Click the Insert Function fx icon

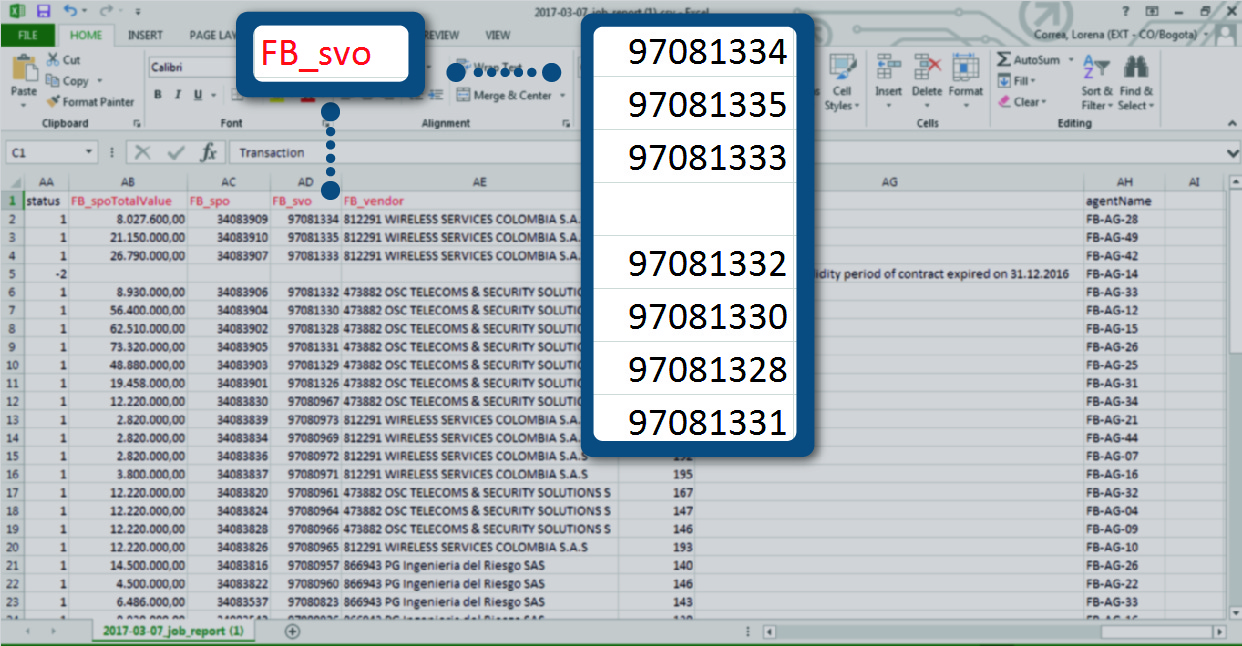click(208, 153)
